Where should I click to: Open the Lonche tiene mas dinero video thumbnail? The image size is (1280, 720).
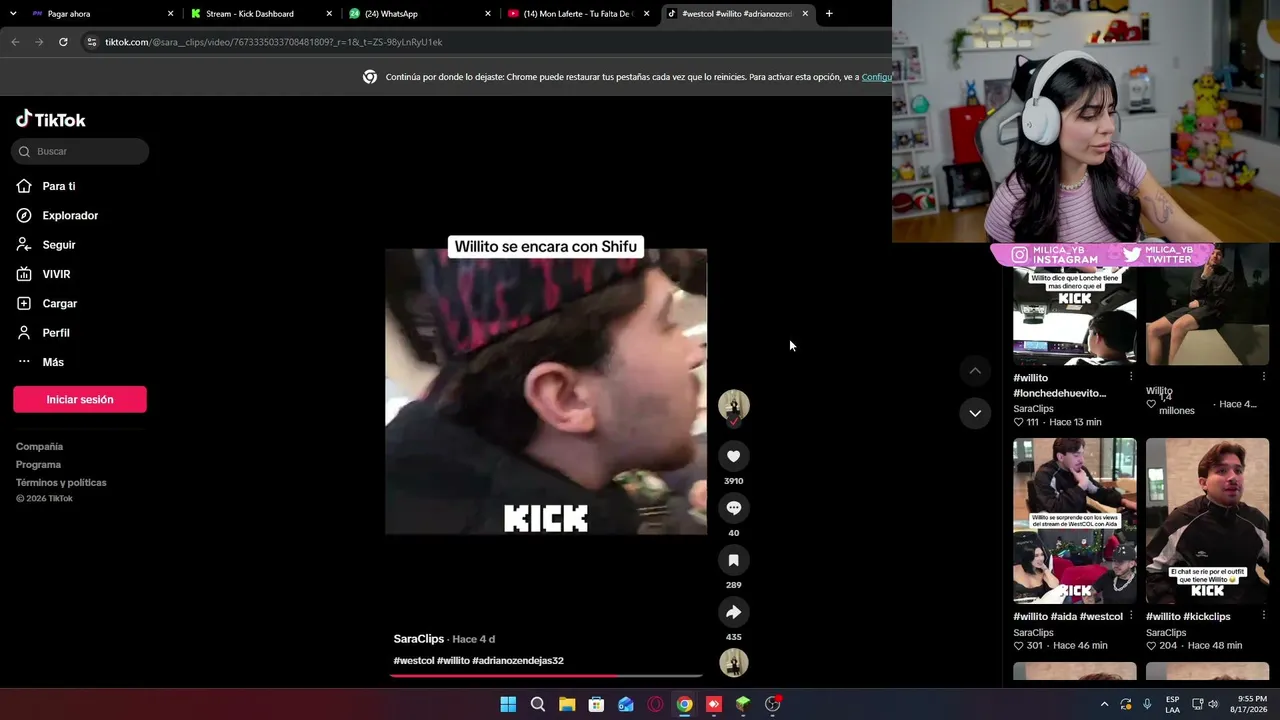[1075, 305]
